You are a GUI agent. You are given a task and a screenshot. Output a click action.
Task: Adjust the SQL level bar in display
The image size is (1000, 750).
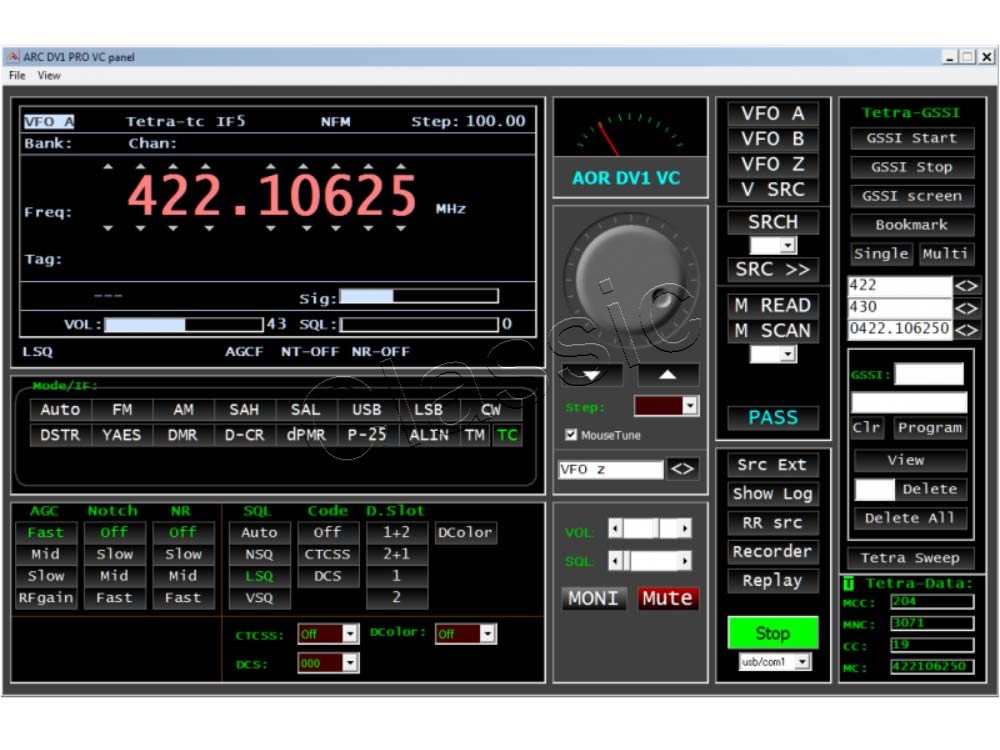(x=419, y=325)
